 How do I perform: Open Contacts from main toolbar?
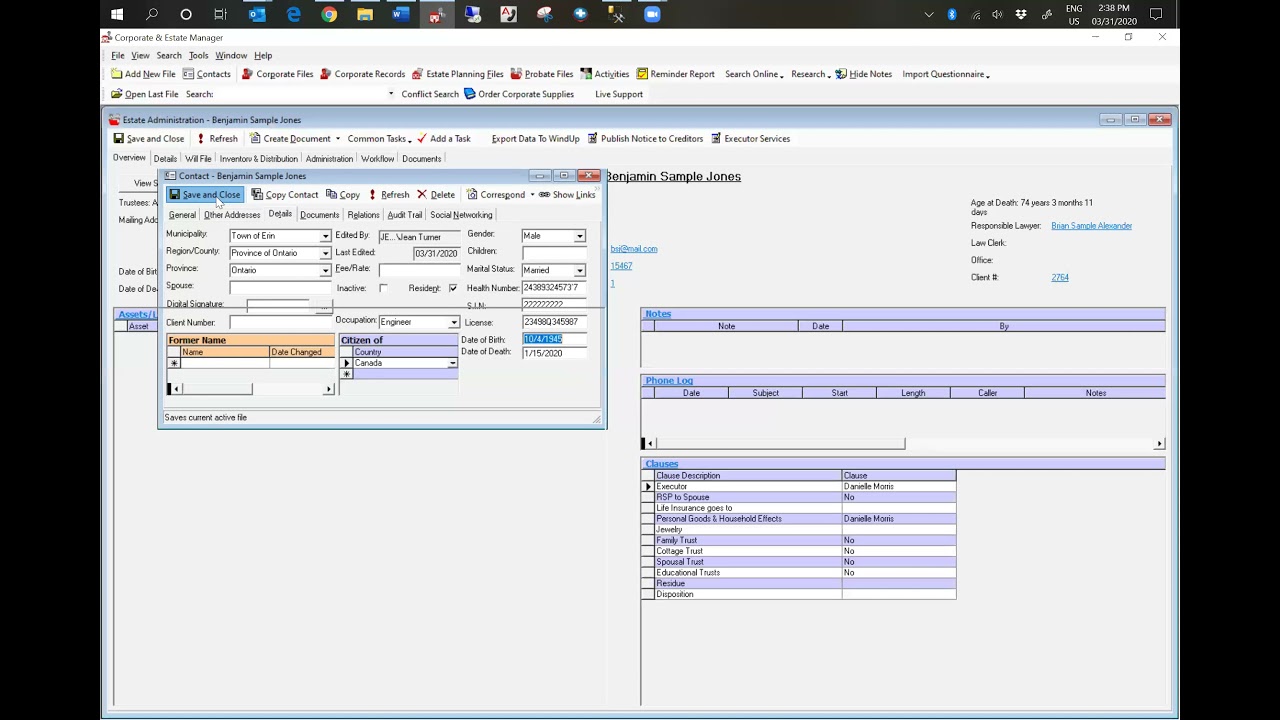[206, 74]
